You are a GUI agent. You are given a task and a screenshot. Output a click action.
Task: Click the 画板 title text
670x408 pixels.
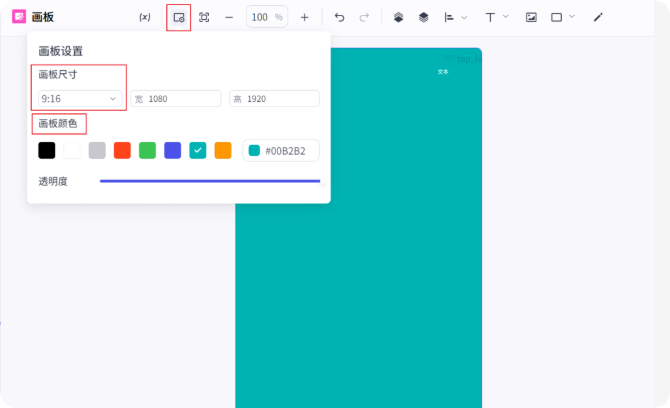[x=42, y=17]
